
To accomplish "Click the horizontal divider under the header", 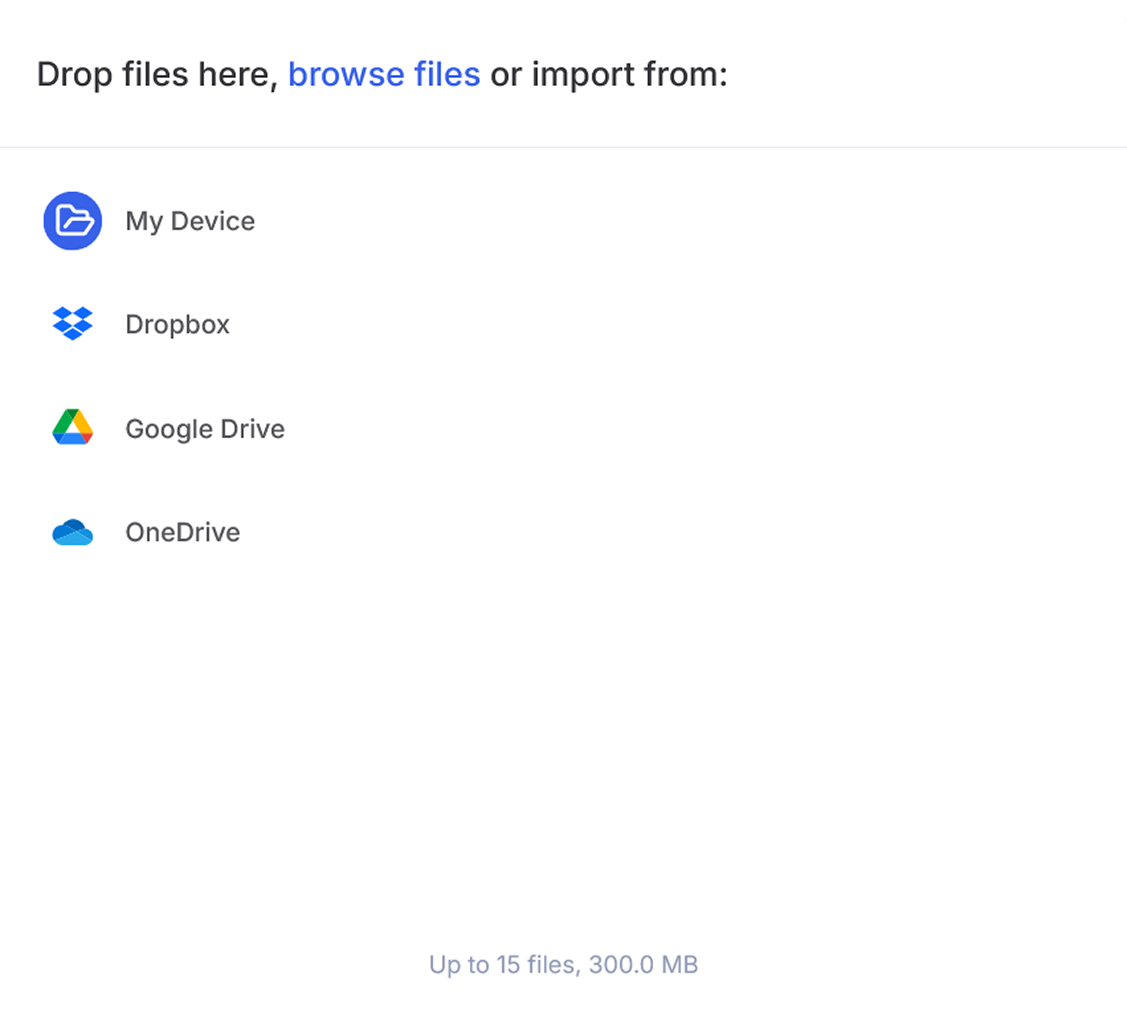I will [x=563, y=147].
